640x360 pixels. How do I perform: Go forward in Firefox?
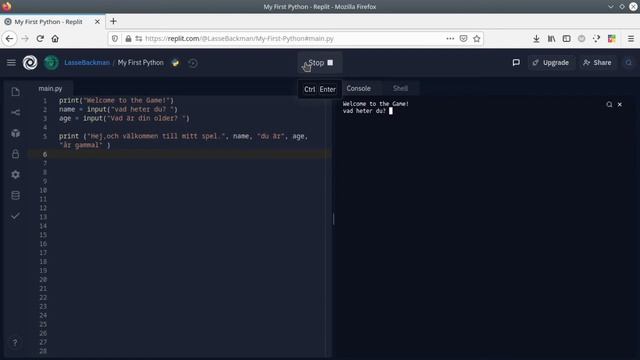tap(25, 38)
